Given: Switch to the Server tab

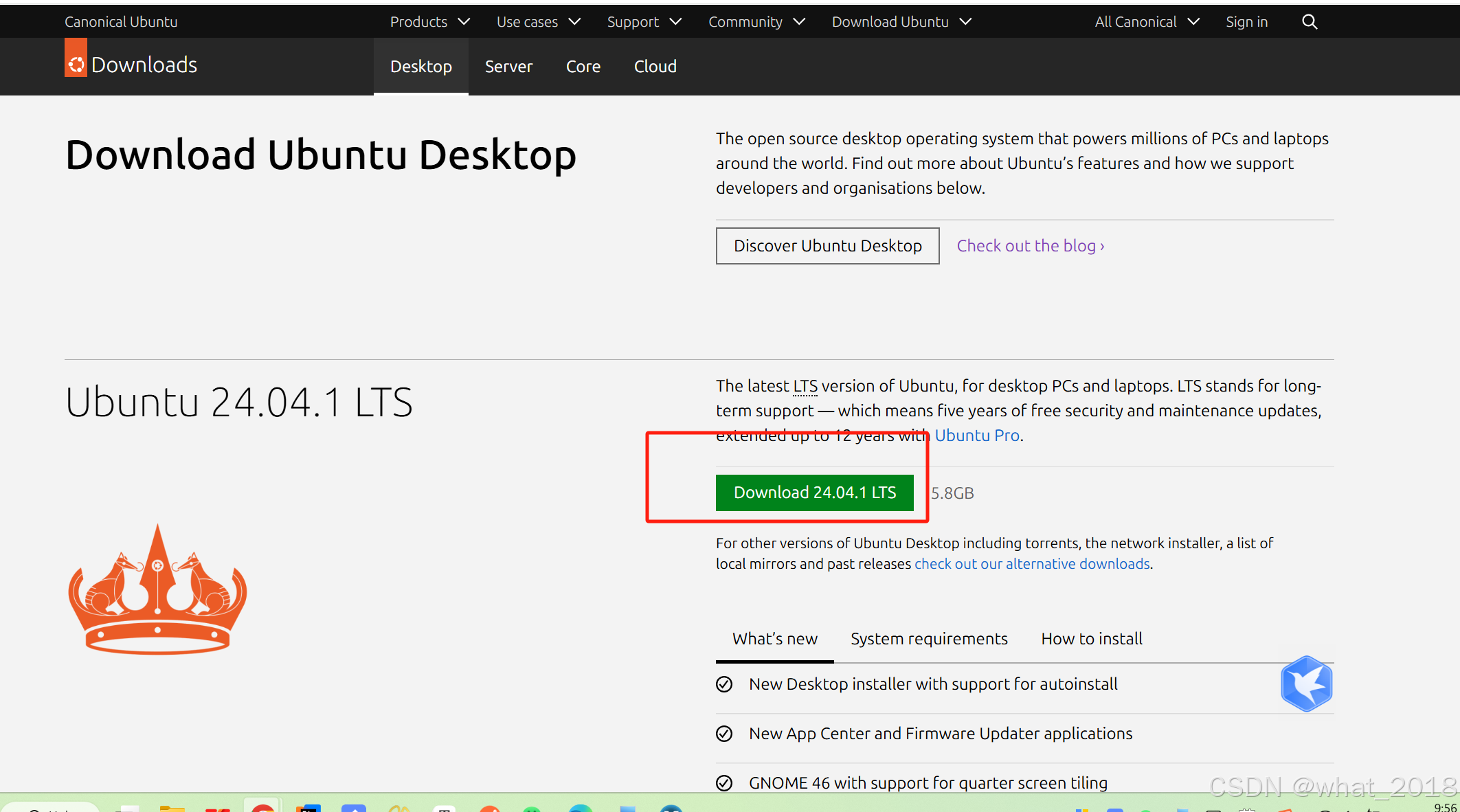Looking at the screenshot, I should (508, 66).
